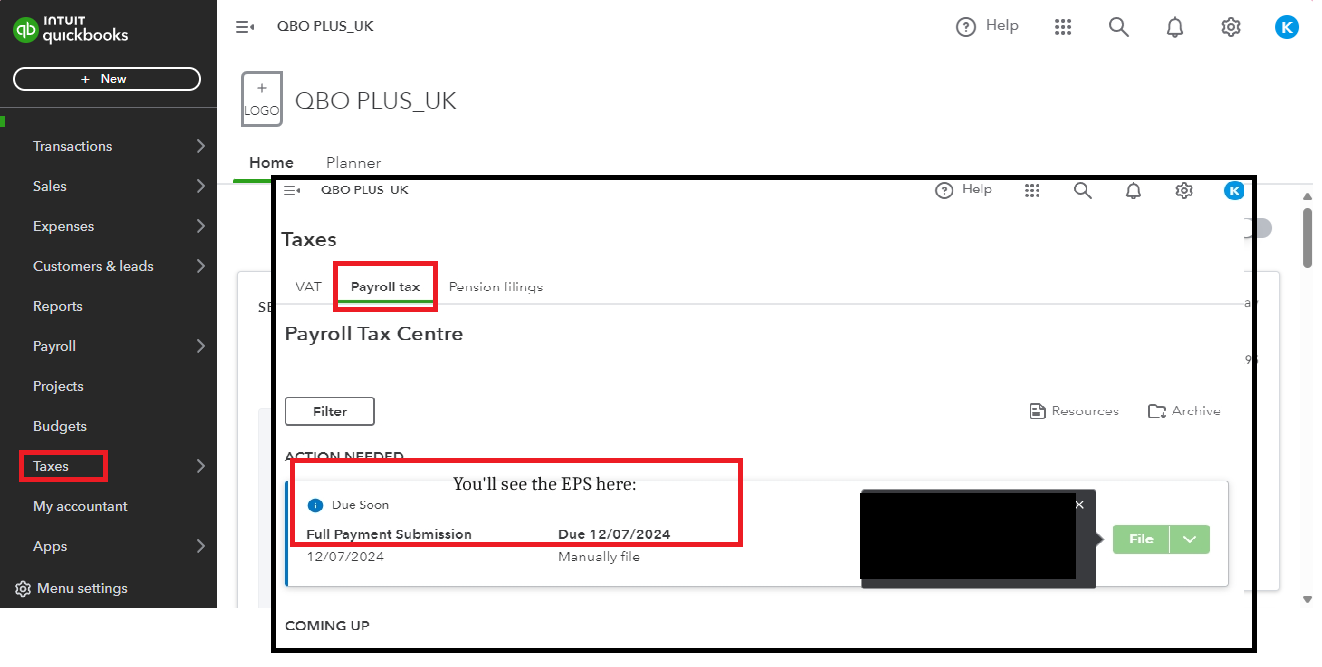
Task: Open Resources in the Payroll Tax Centre
Action: (x=1074, y=410)
